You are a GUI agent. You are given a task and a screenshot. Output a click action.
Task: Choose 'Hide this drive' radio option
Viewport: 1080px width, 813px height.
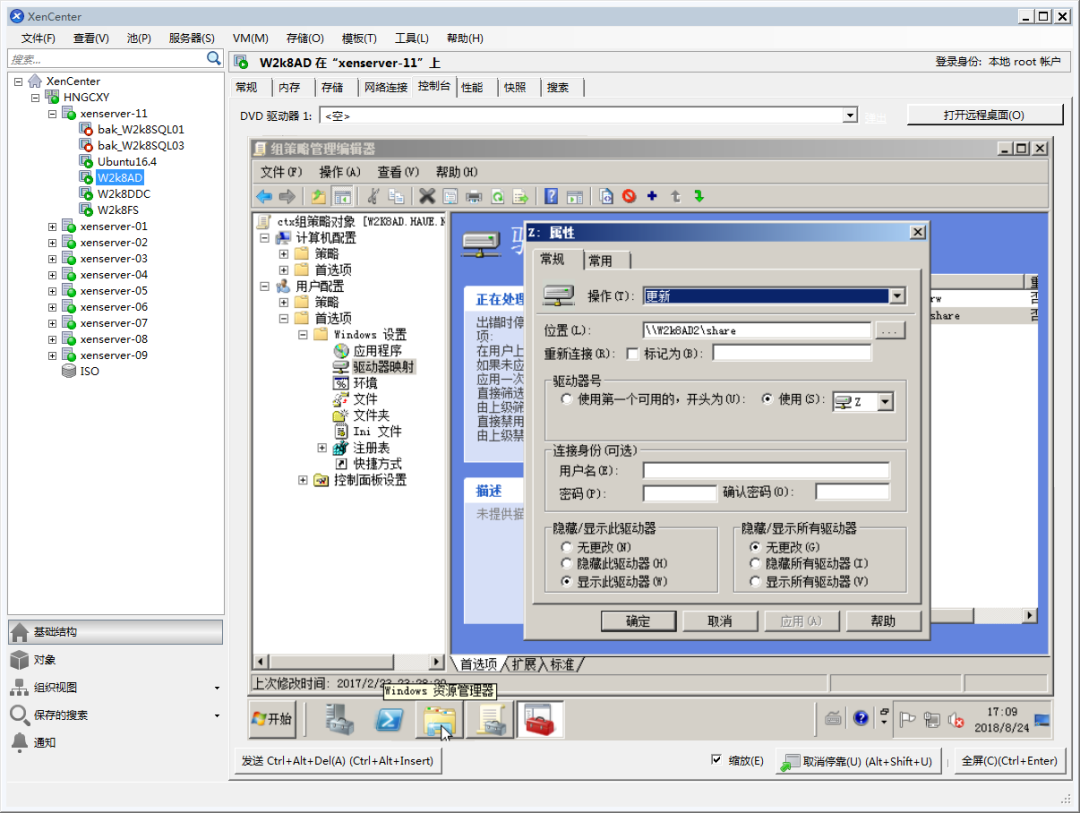tap(566, 564)
